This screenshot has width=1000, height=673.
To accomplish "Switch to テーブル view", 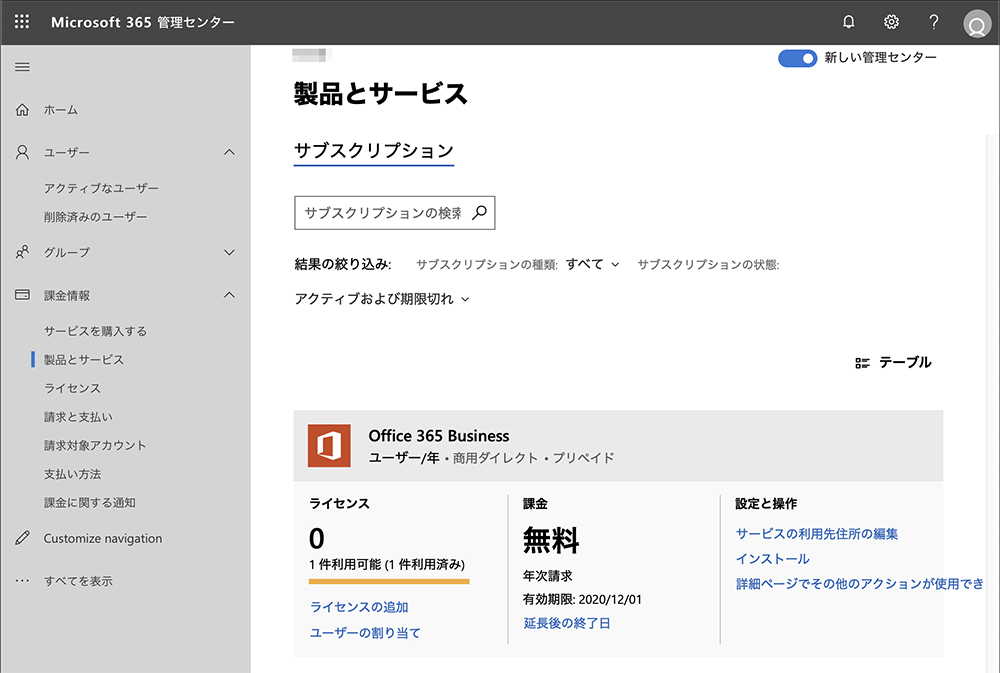I will tap(904, 362).
